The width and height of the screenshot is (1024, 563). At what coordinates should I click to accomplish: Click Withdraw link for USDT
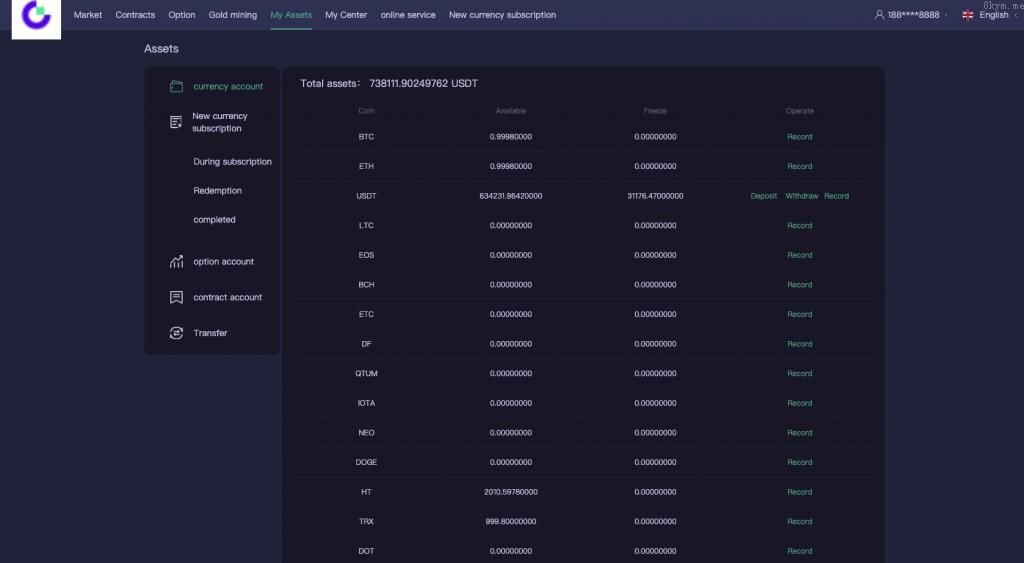pos(801,196)
